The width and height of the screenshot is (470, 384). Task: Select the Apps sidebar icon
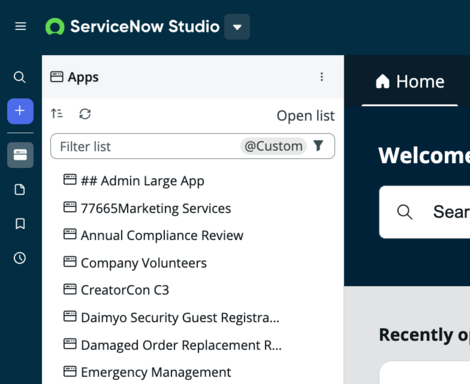pyautogui.click(x=20, y=155)
